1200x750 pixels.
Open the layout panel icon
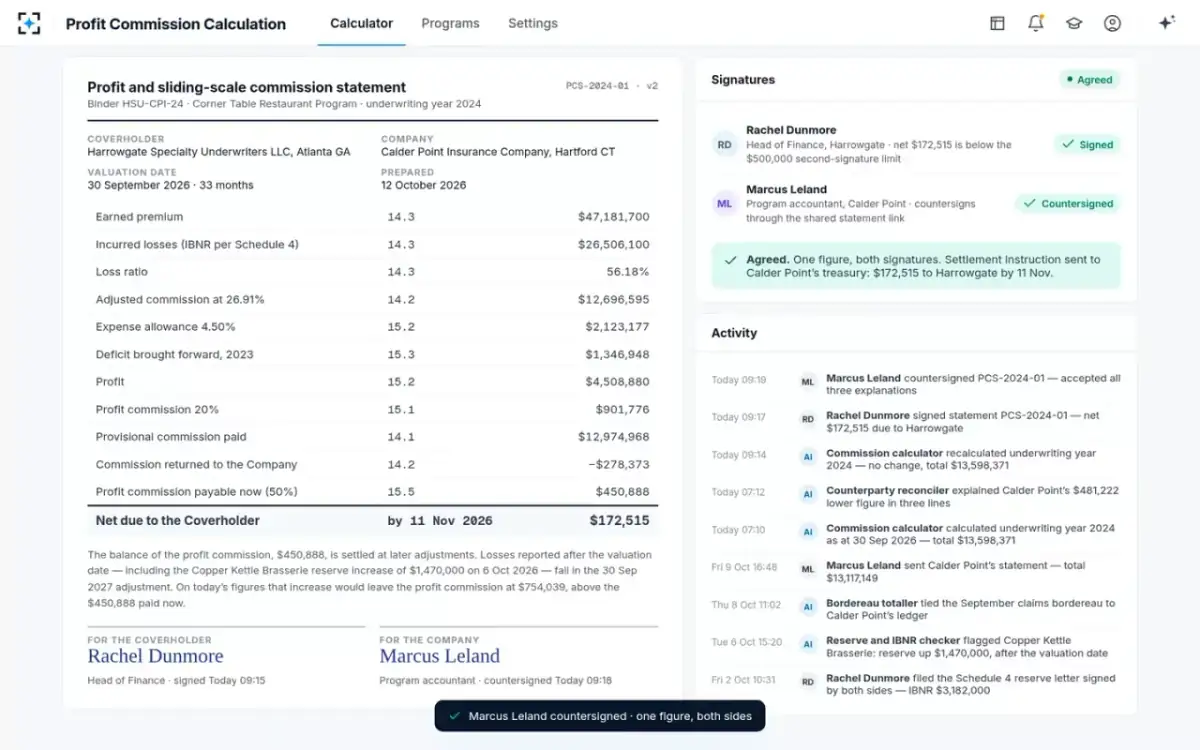[997, 23]
